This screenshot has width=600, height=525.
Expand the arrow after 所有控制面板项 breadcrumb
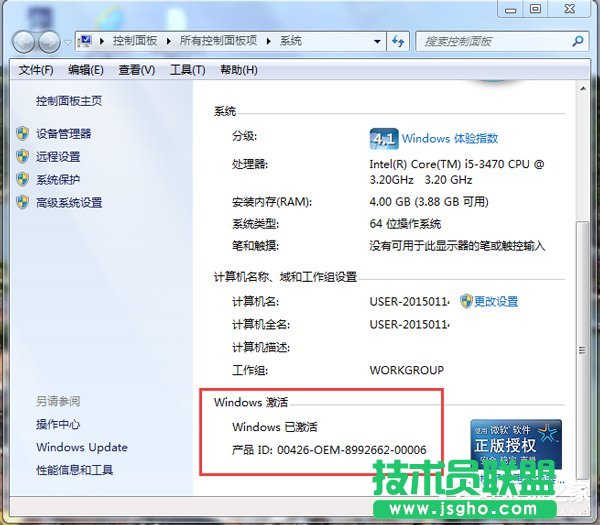(268, 41)
